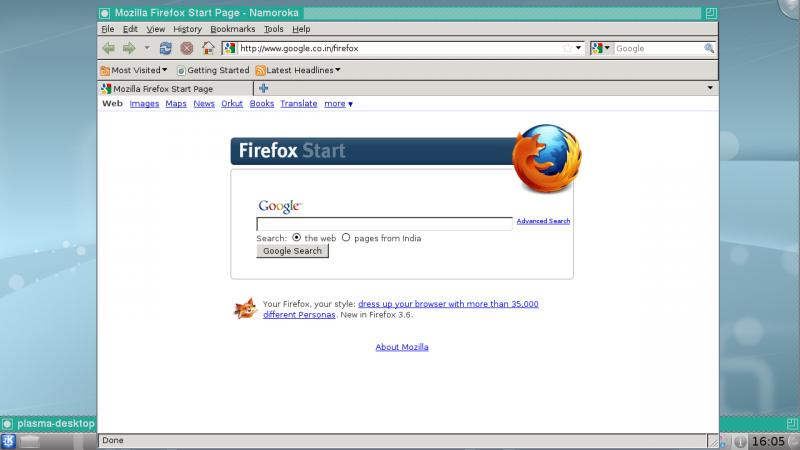Viewport: 800px width, 450px height.
Task: Open the View menu
Action: click(156, 29)
